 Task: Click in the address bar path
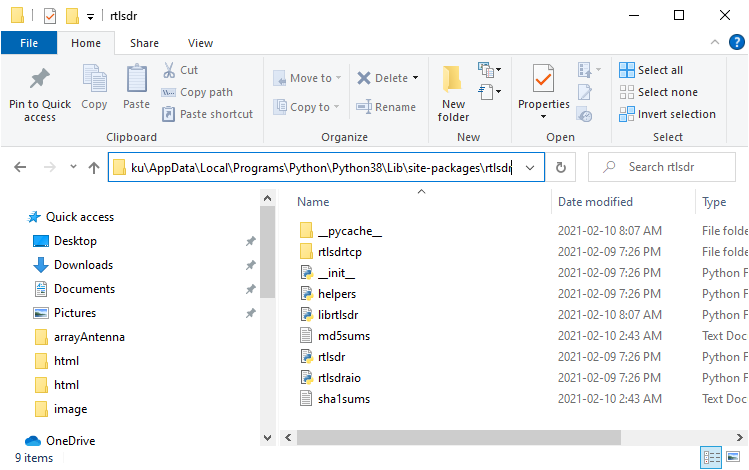321,168
